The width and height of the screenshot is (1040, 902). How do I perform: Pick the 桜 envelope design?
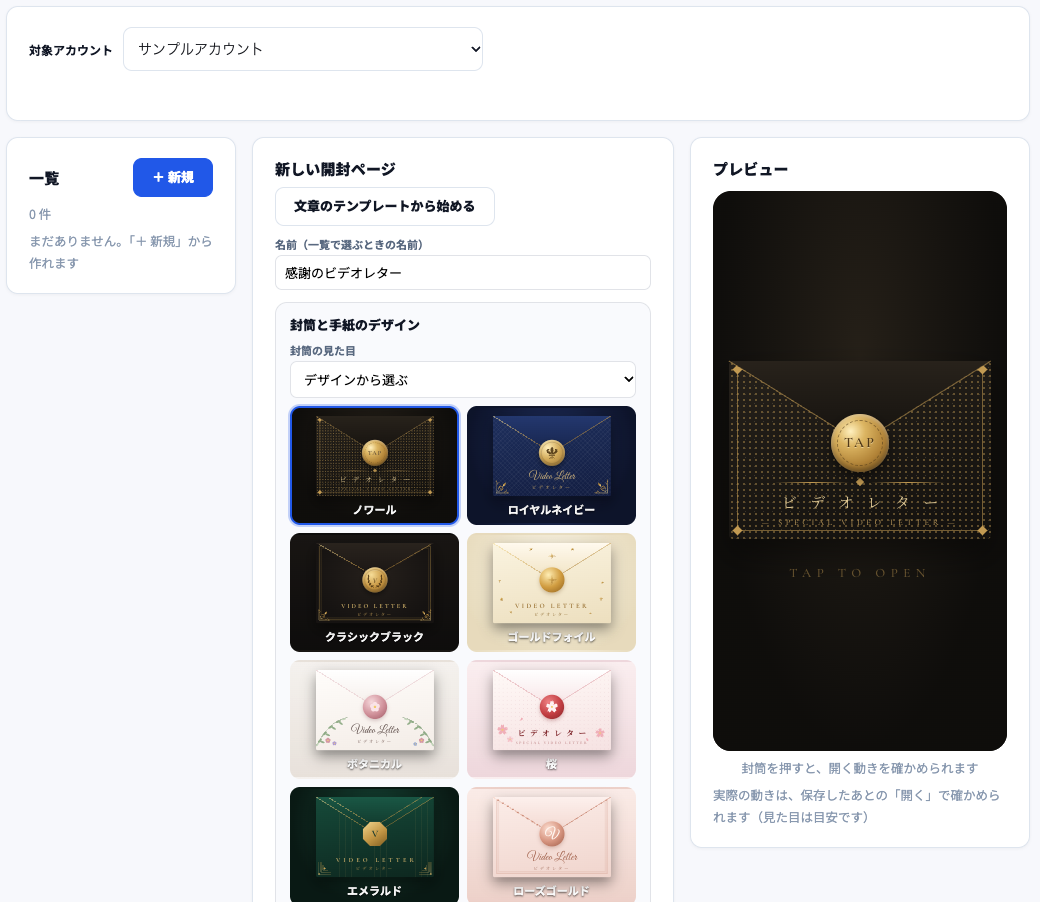pos(551,719)
